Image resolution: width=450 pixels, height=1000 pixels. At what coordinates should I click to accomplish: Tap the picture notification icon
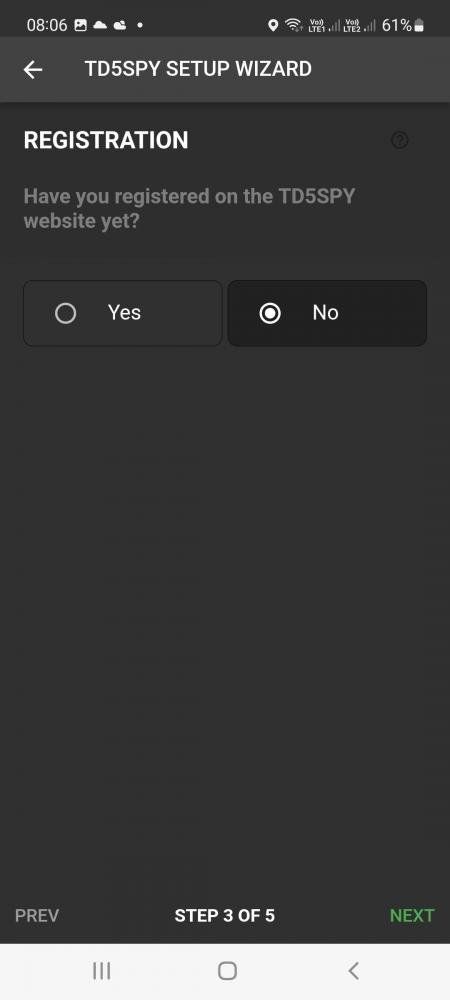80,26
